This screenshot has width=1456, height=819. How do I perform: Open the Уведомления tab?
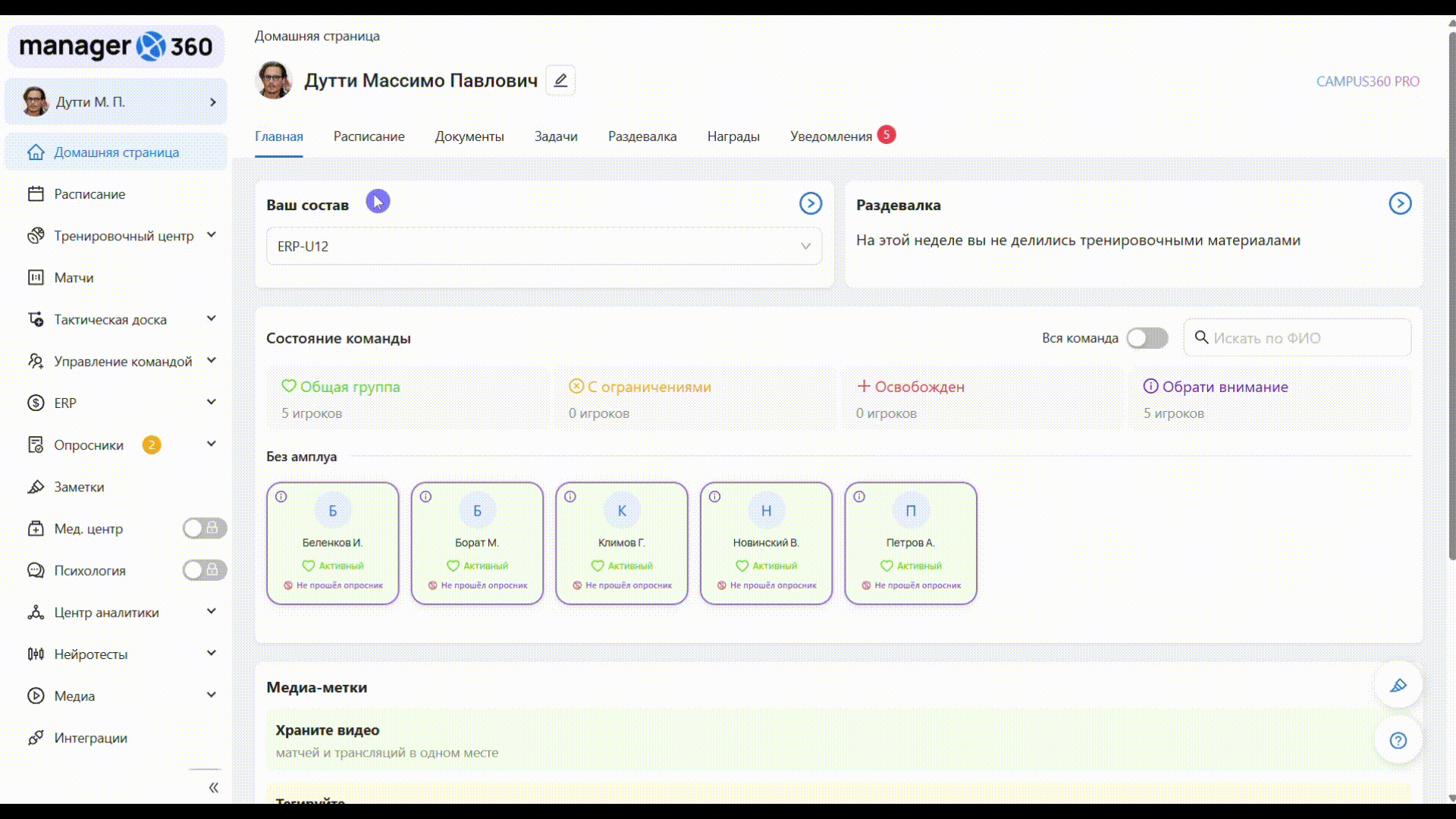click(831, 136)
